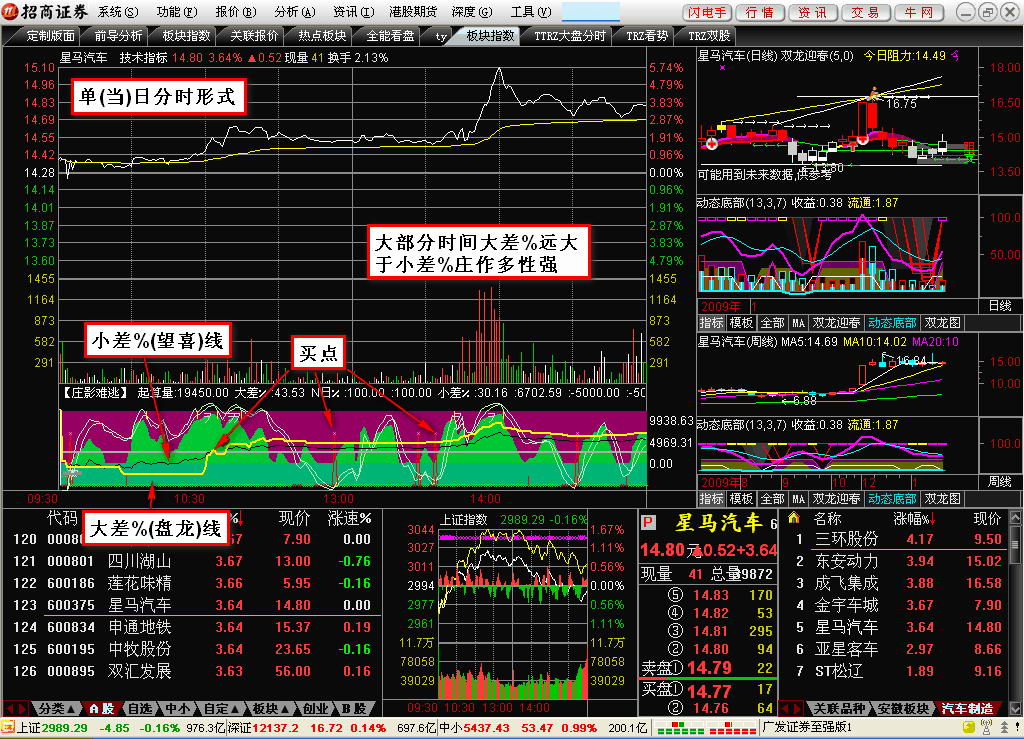Select the 中小 tab

[x=178, y=708]
